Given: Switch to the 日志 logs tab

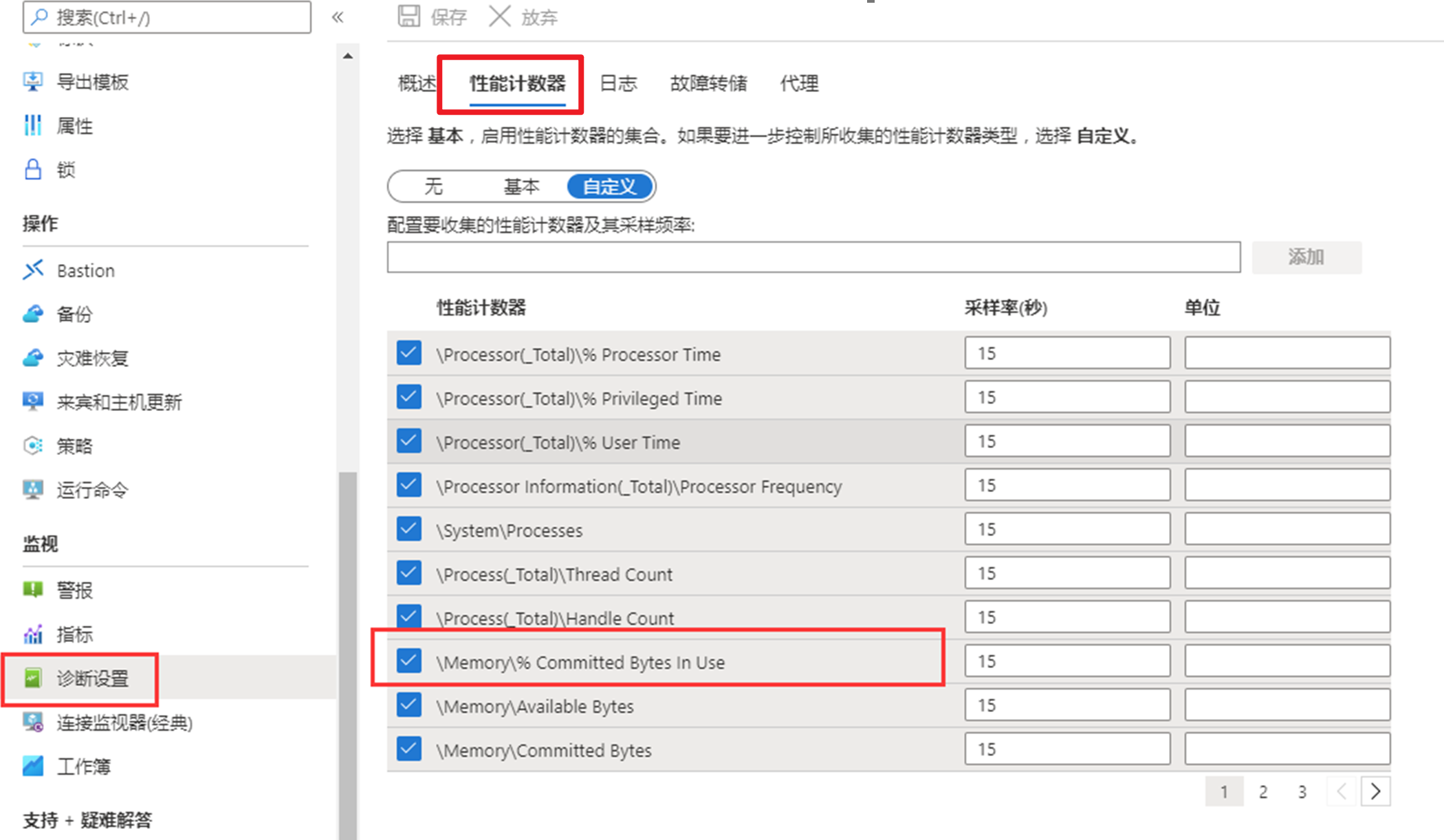Looking at the screenshot, I should pos(618,83).
